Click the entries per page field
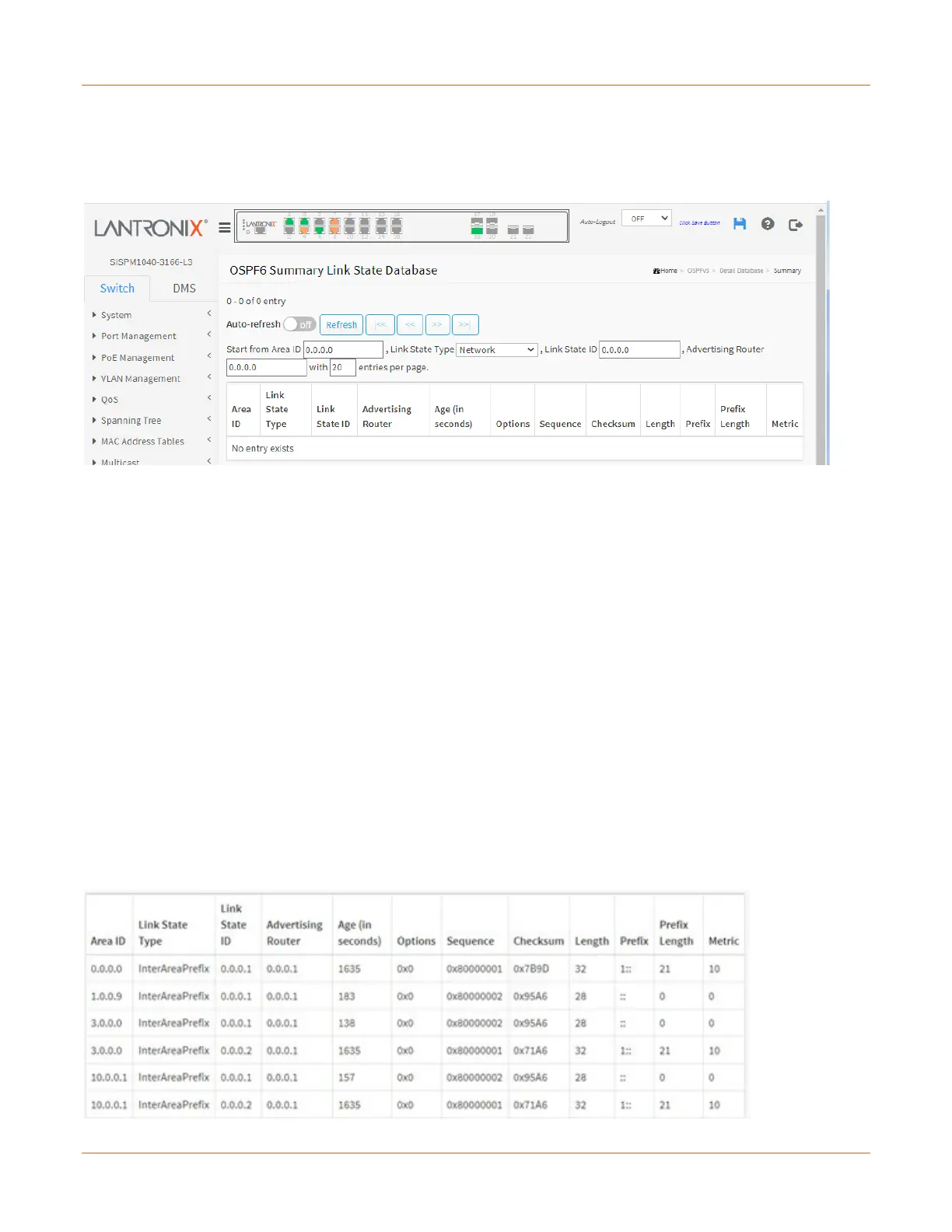The width and height of the screenshot is (952, 1232). (342, 367)
